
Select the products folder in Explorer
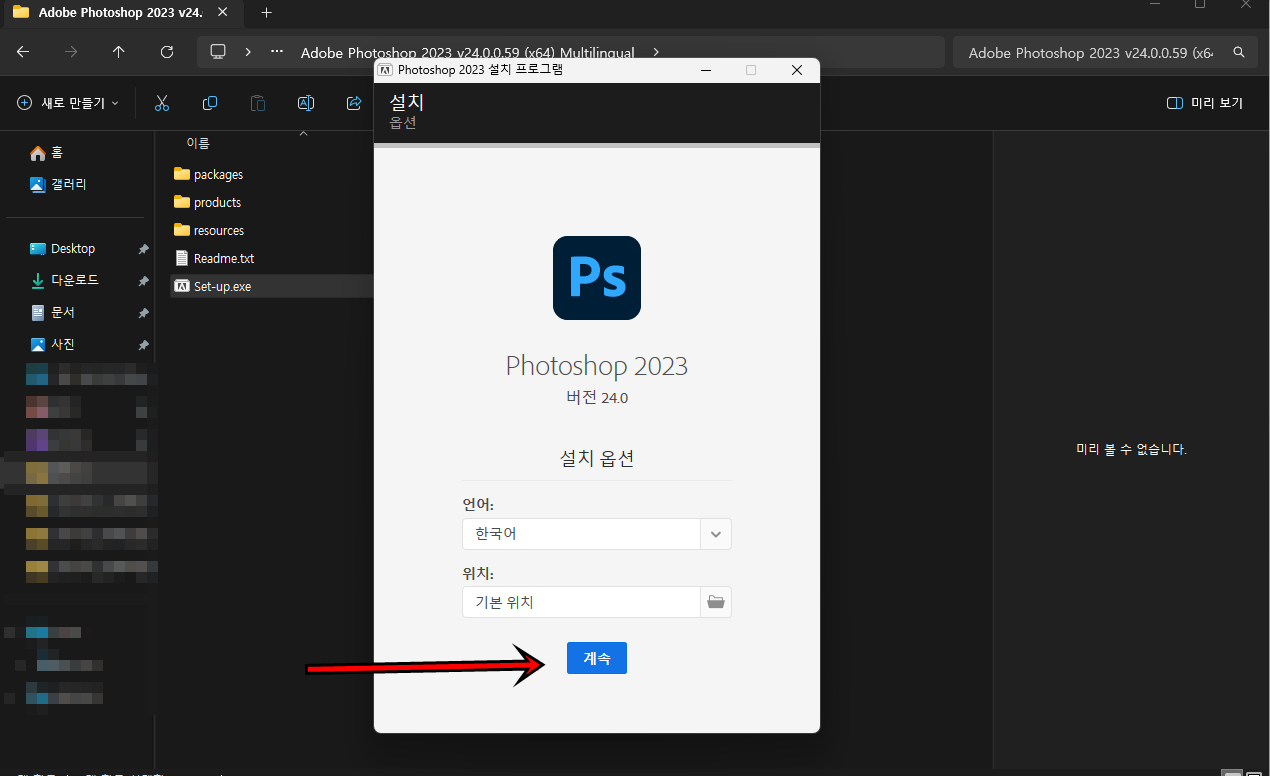coord(207,202)
